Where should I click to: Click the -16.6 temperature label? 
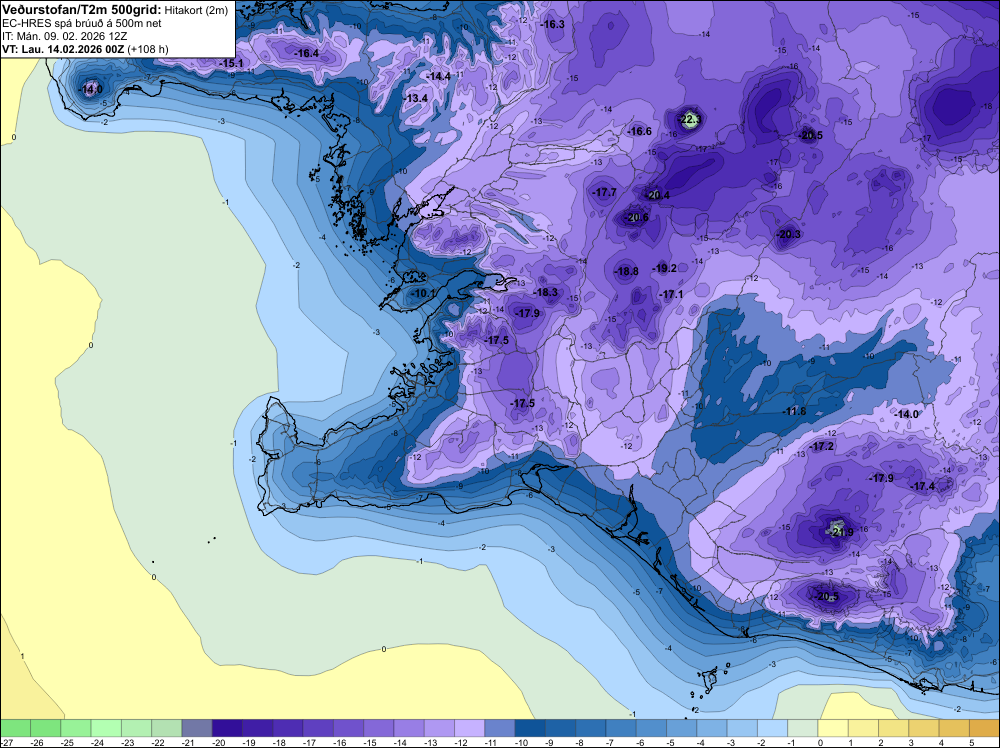coord(639,131)
